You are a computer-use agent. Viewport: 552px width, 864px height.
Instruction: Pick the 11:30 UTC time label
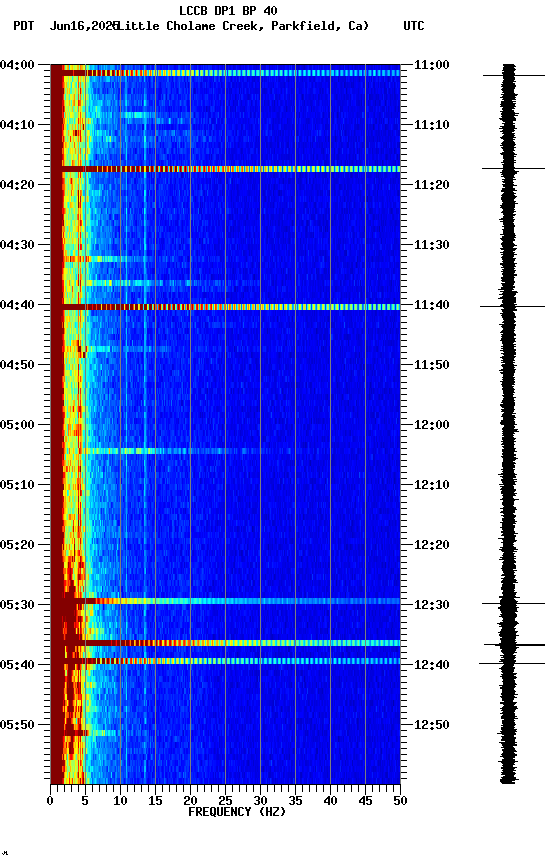click(432, 245)
